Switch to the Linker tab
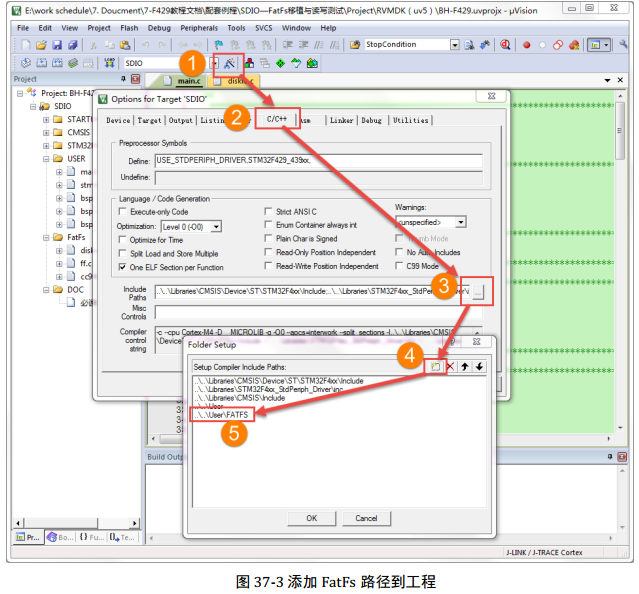Viewport: 639px width, 594px height. [x=342, y=120]
